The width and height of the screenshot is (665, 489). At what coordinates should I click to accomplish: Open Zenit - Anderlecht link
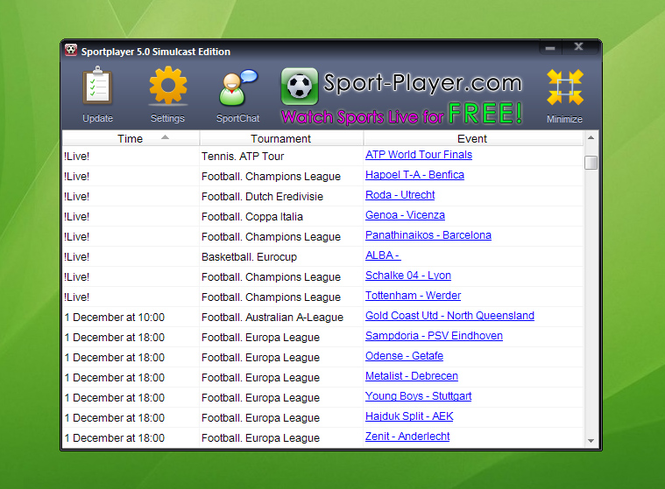(407, 436)
